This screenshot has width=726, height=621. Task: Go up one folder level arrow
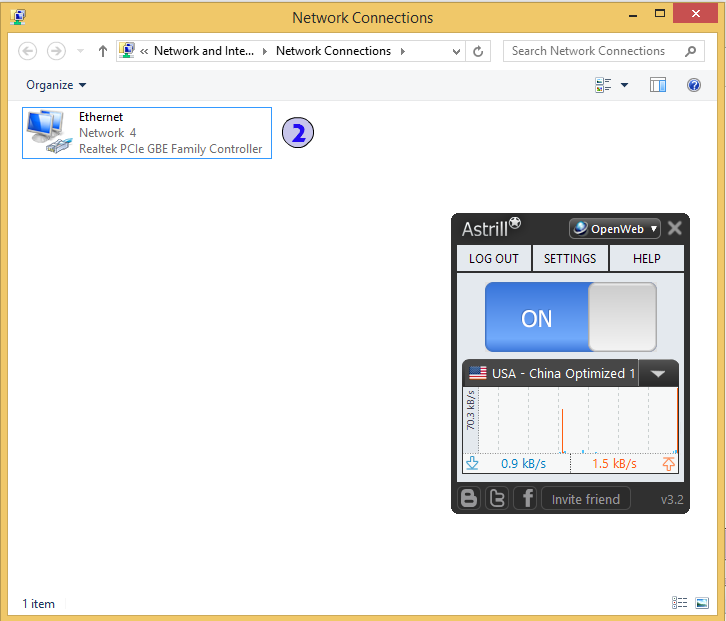tap(102, 51)
